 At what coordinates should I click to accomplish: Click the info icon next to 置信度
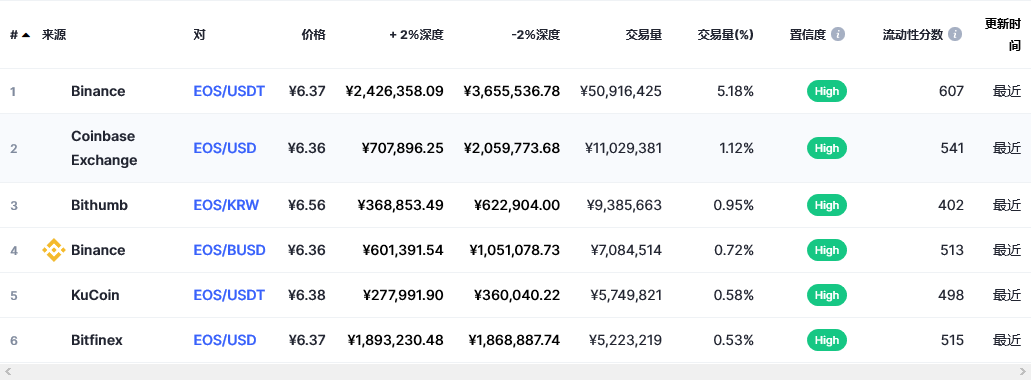coord(838,34)
